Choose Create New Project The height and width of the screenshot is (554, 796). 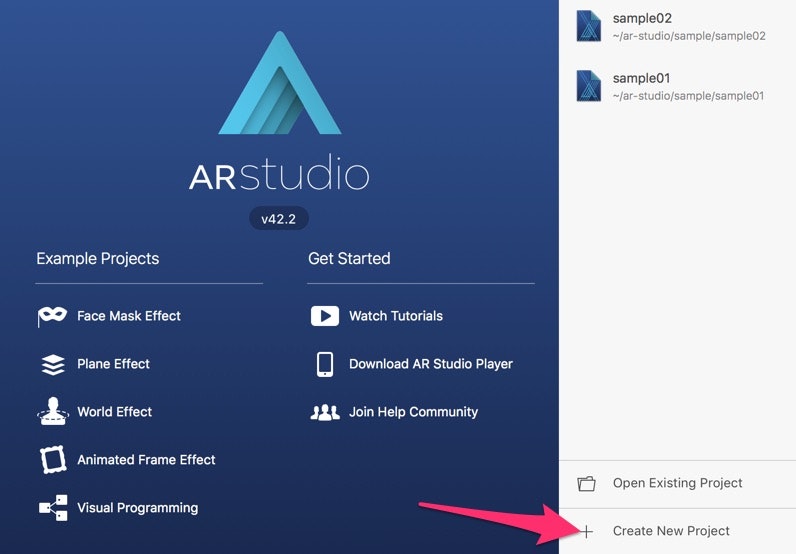[677, 531]
